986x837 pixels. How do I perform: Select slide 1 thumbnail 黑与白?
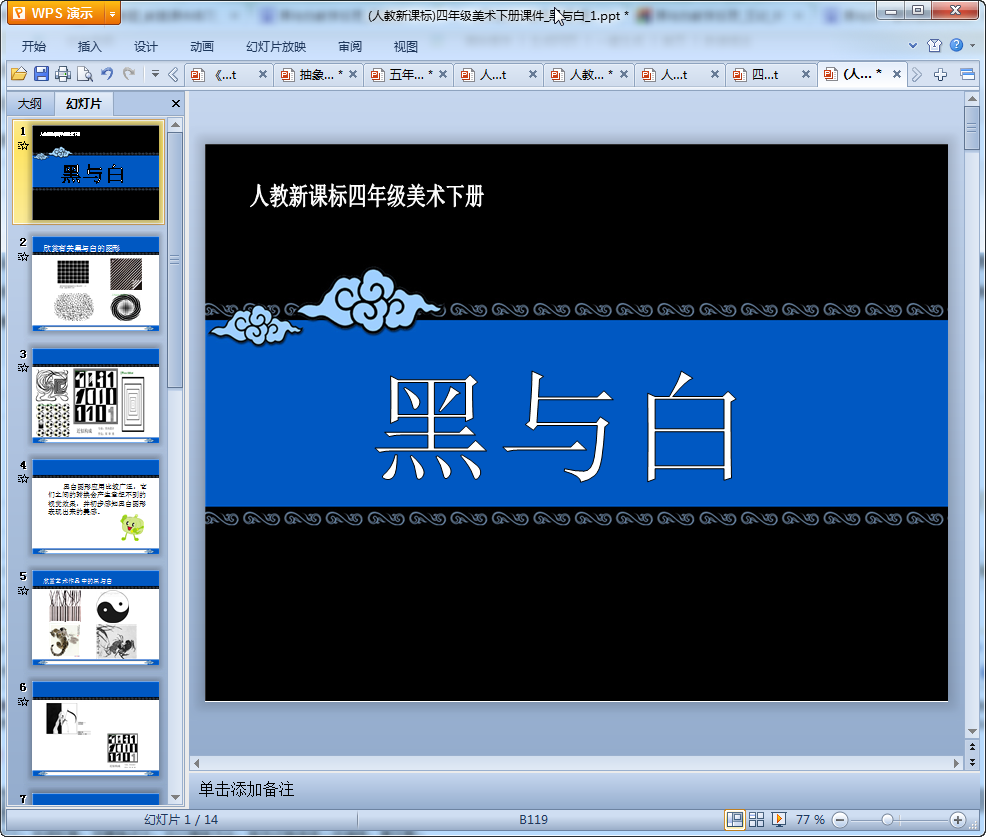[96, 173]
